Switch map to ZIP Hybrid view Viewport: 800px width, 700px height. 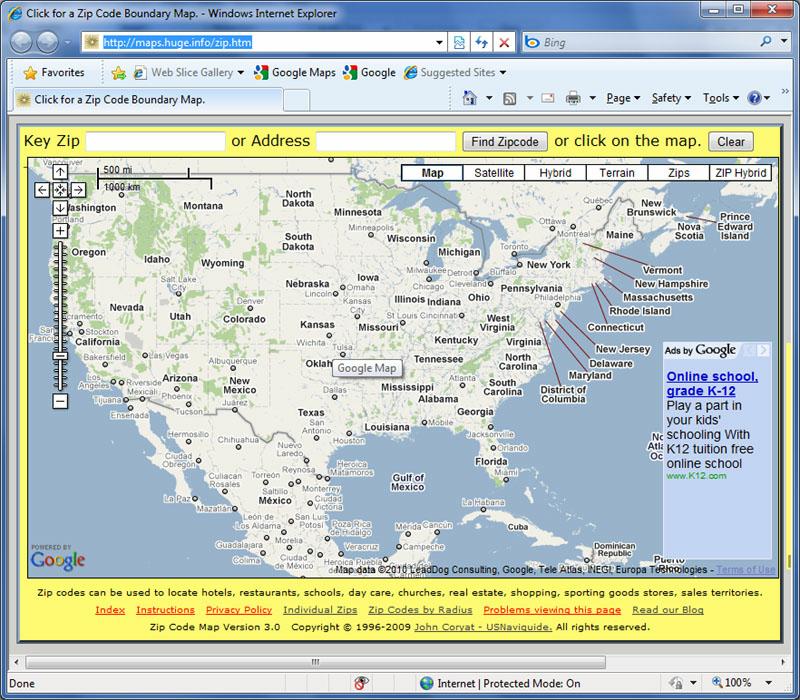740,173
